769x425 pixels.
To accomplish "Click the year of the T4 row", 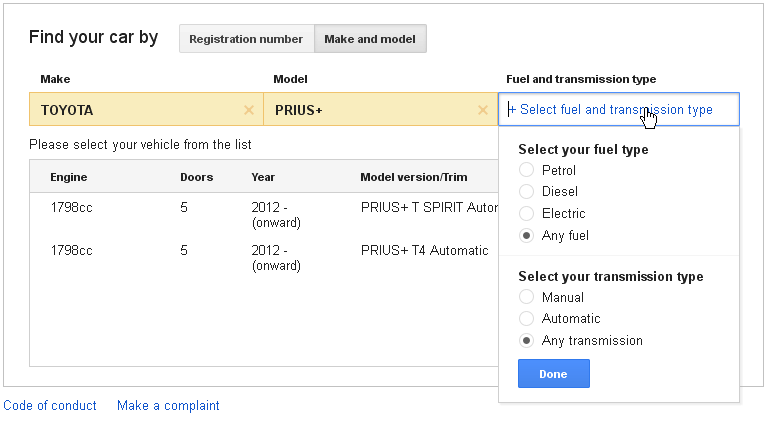I will tap(276, 258).
